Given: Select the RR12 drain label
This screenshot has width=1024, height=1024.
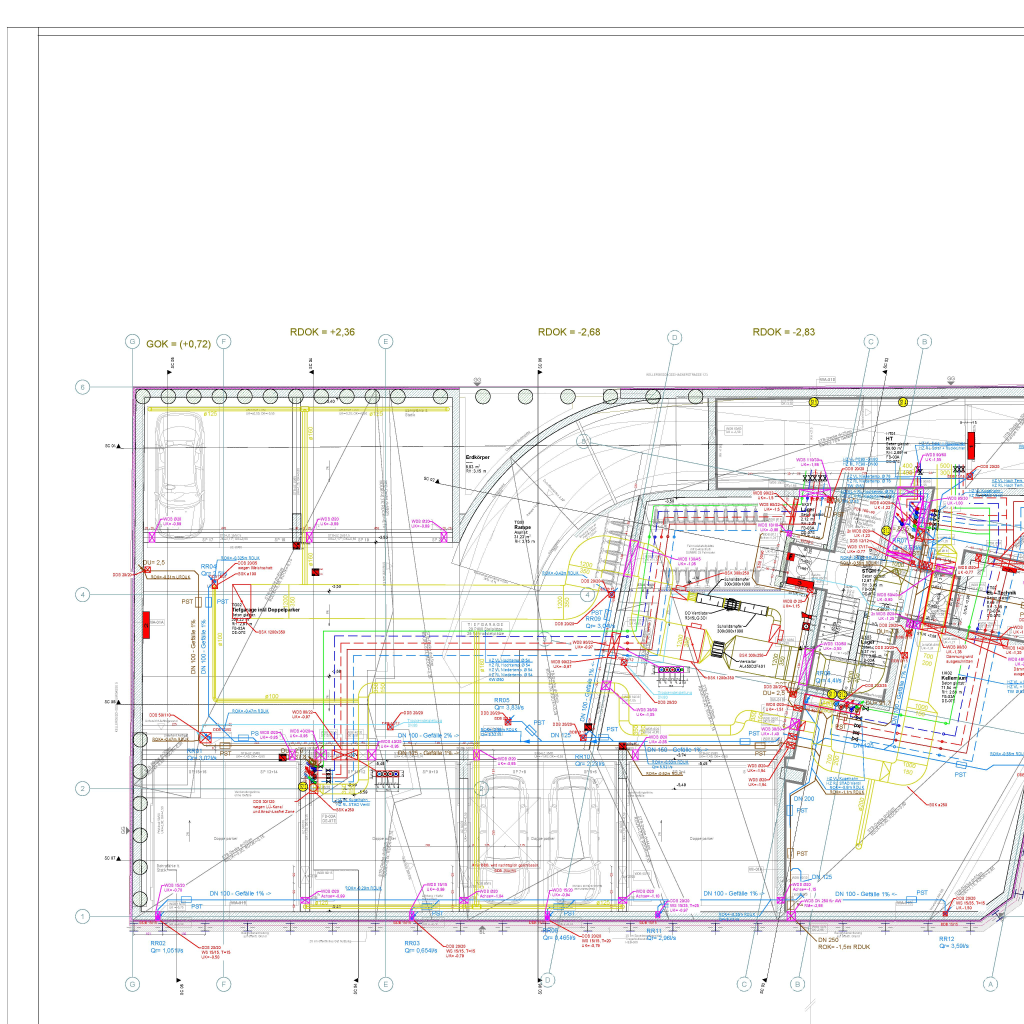Looking at the screenshot, I should pyautogui.click(x=946, y=939).
